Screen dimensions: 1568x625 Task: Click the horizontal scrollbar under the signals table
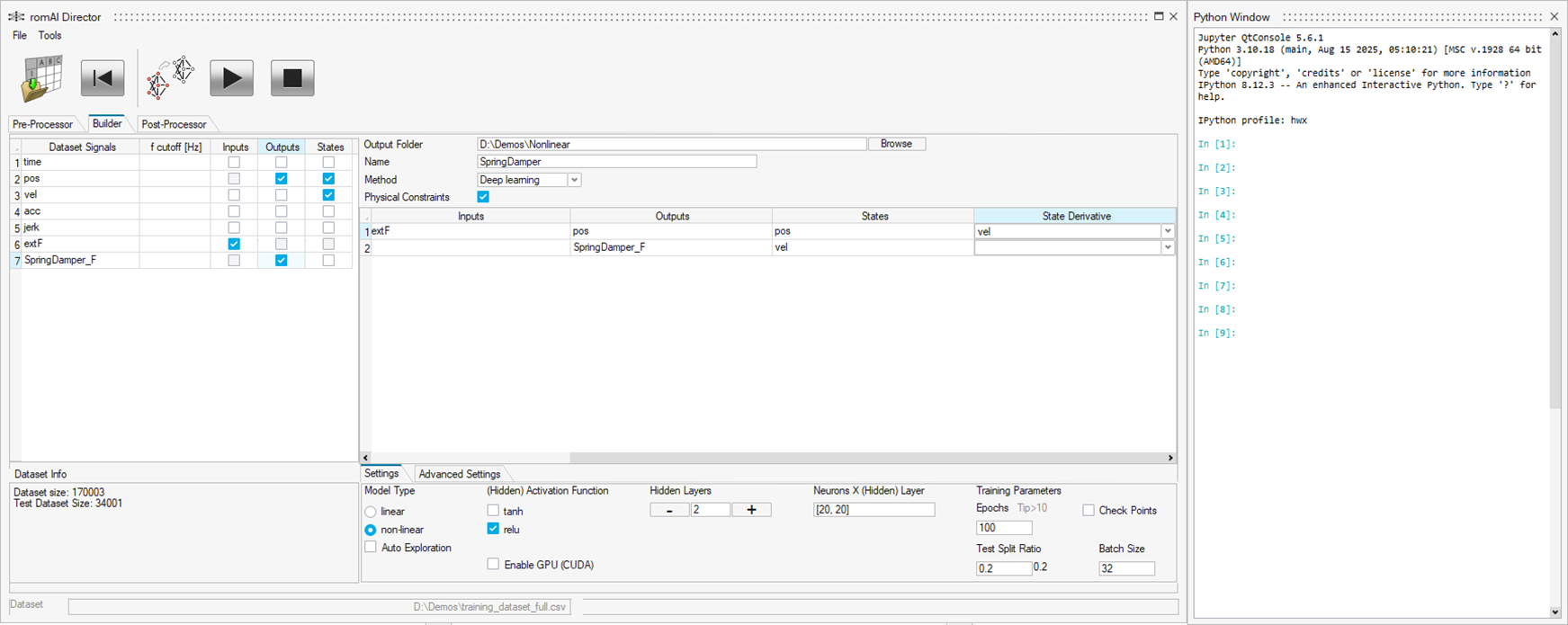(765, 458)
